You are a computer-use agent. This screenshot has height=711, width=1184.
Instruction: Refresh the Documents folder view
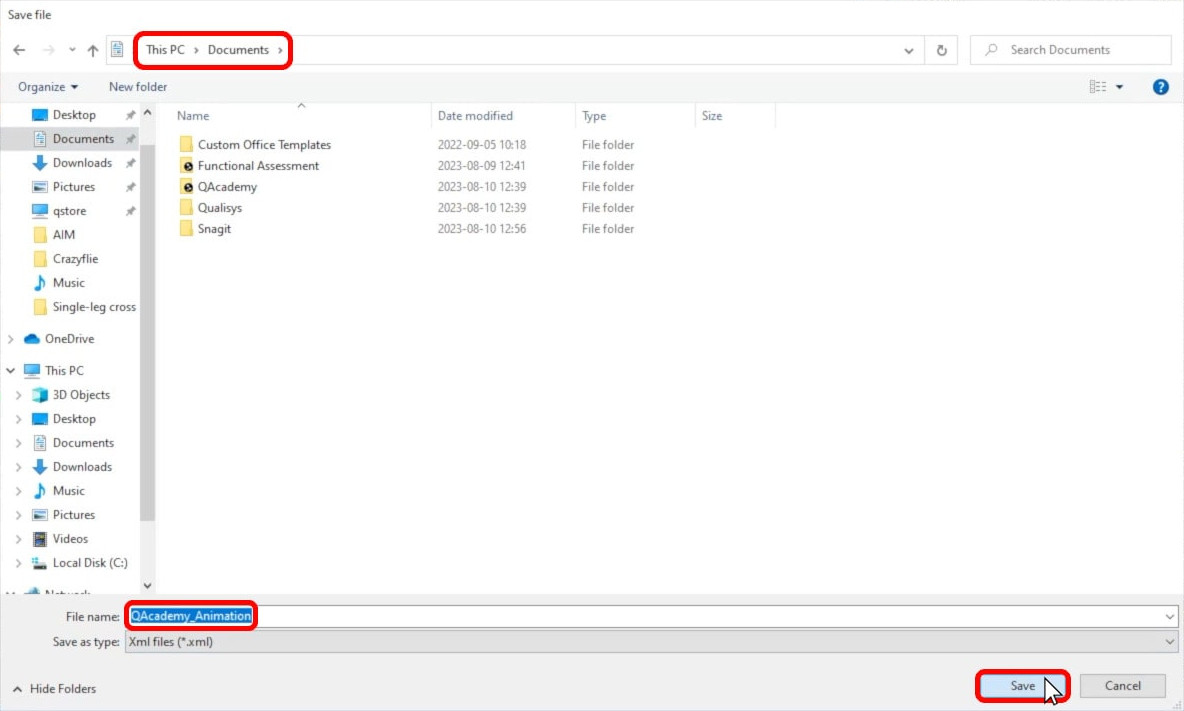[941, 50]
